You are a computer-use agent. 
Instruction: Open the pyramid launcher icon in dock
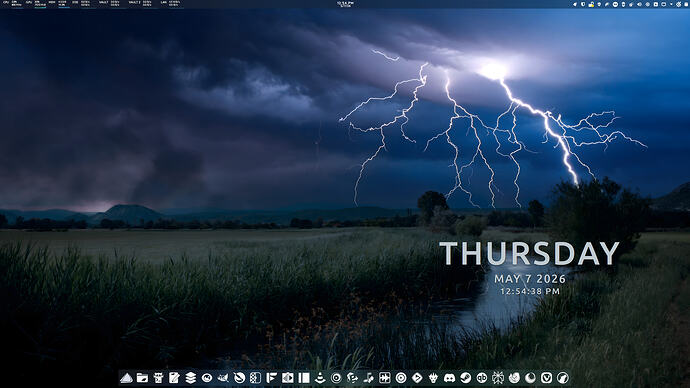(x=126, y=378)
